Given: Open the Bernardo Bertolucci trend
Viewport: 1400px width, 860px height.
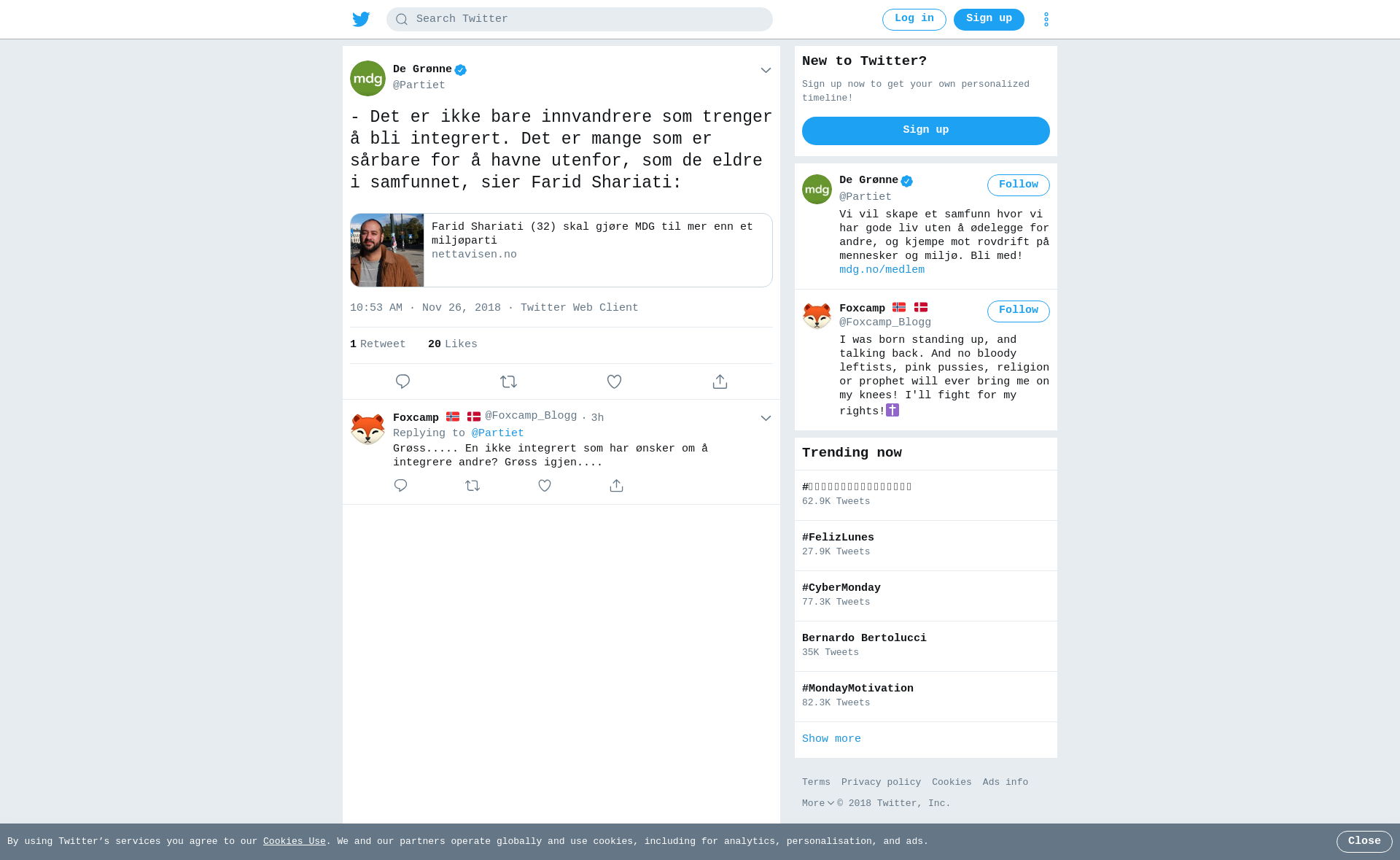Looking at the screenshot, I should [925, 646].
